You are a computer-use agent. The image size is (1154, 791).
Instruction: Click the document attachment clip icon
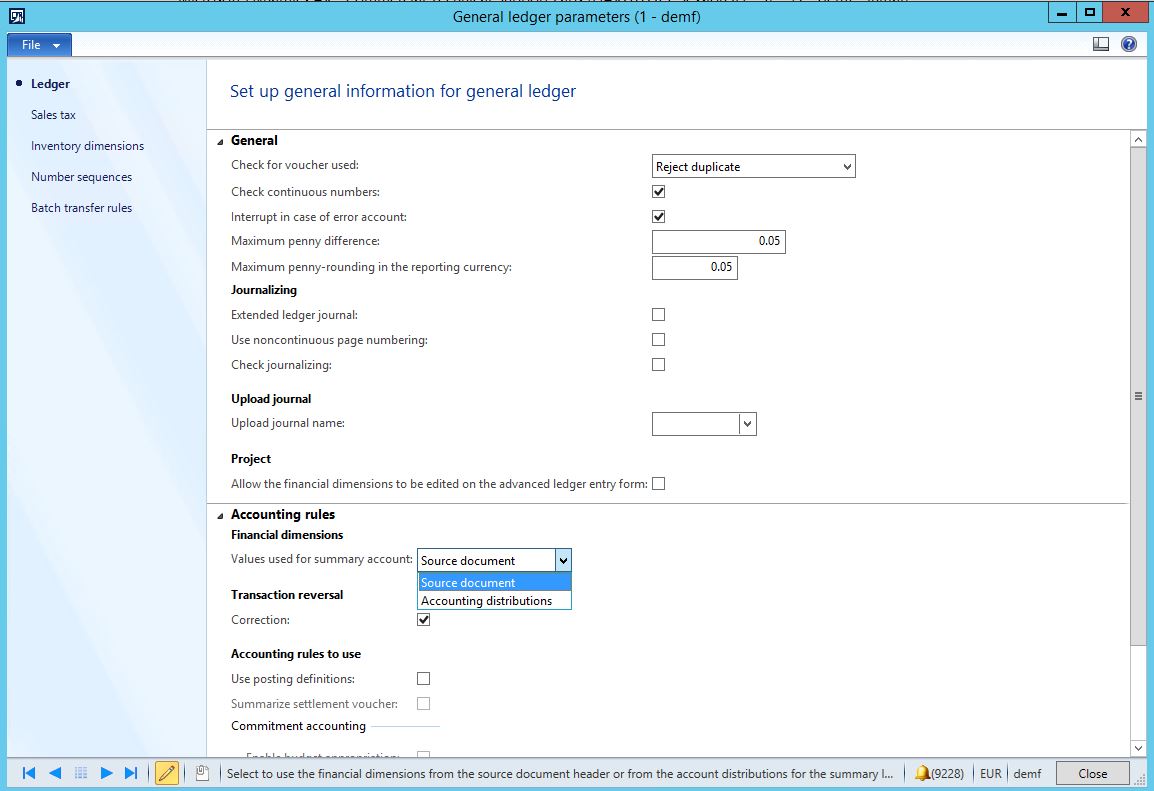(x=202, y=773)
